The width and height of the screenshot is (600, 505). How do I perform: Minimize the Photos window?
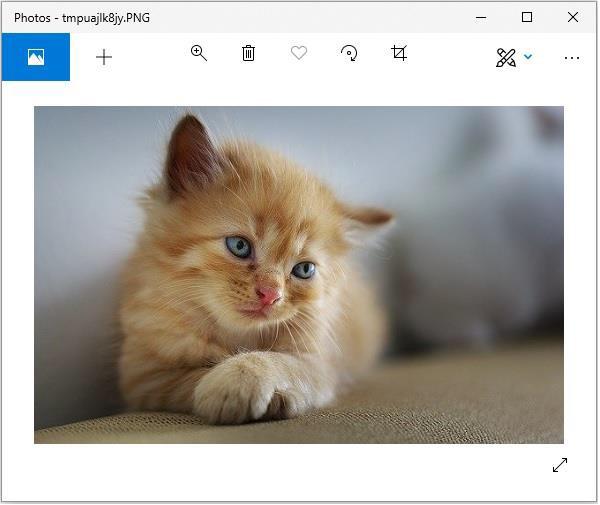tap(481, 17)
